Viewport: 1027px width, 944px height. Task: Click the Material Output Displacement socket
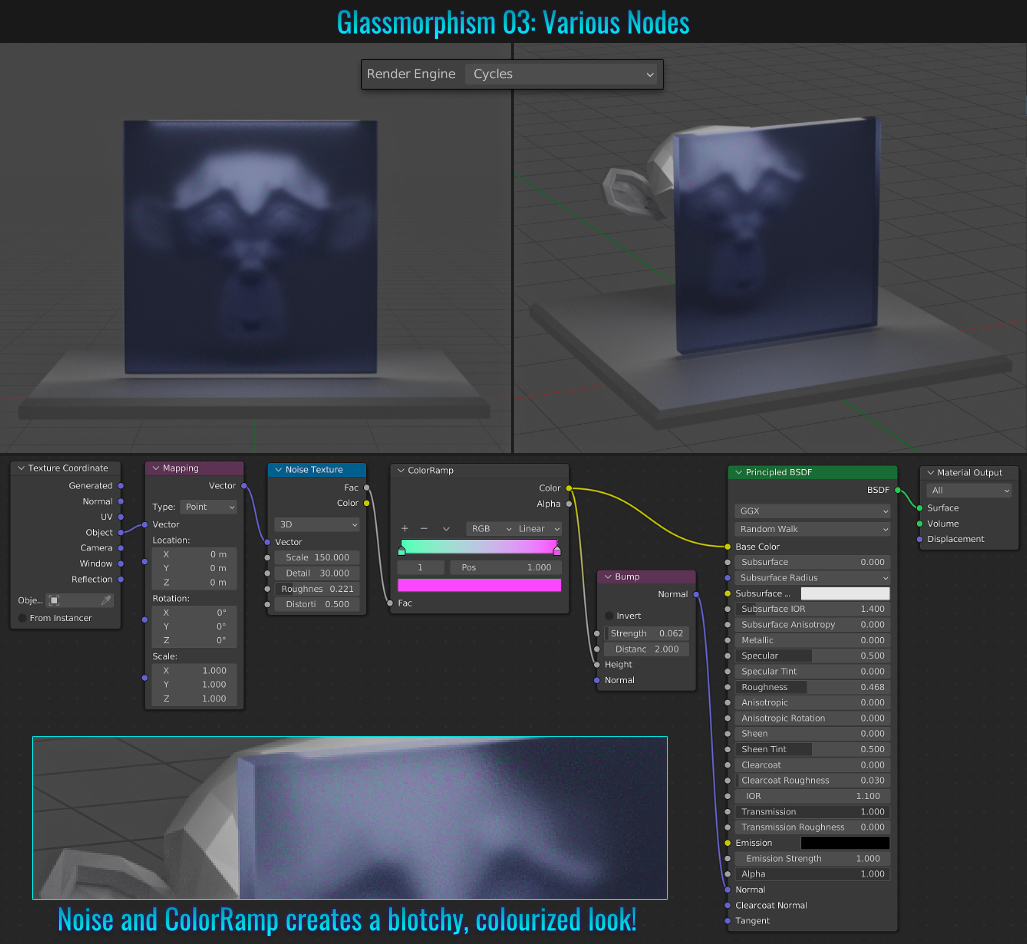coord(920,539)
